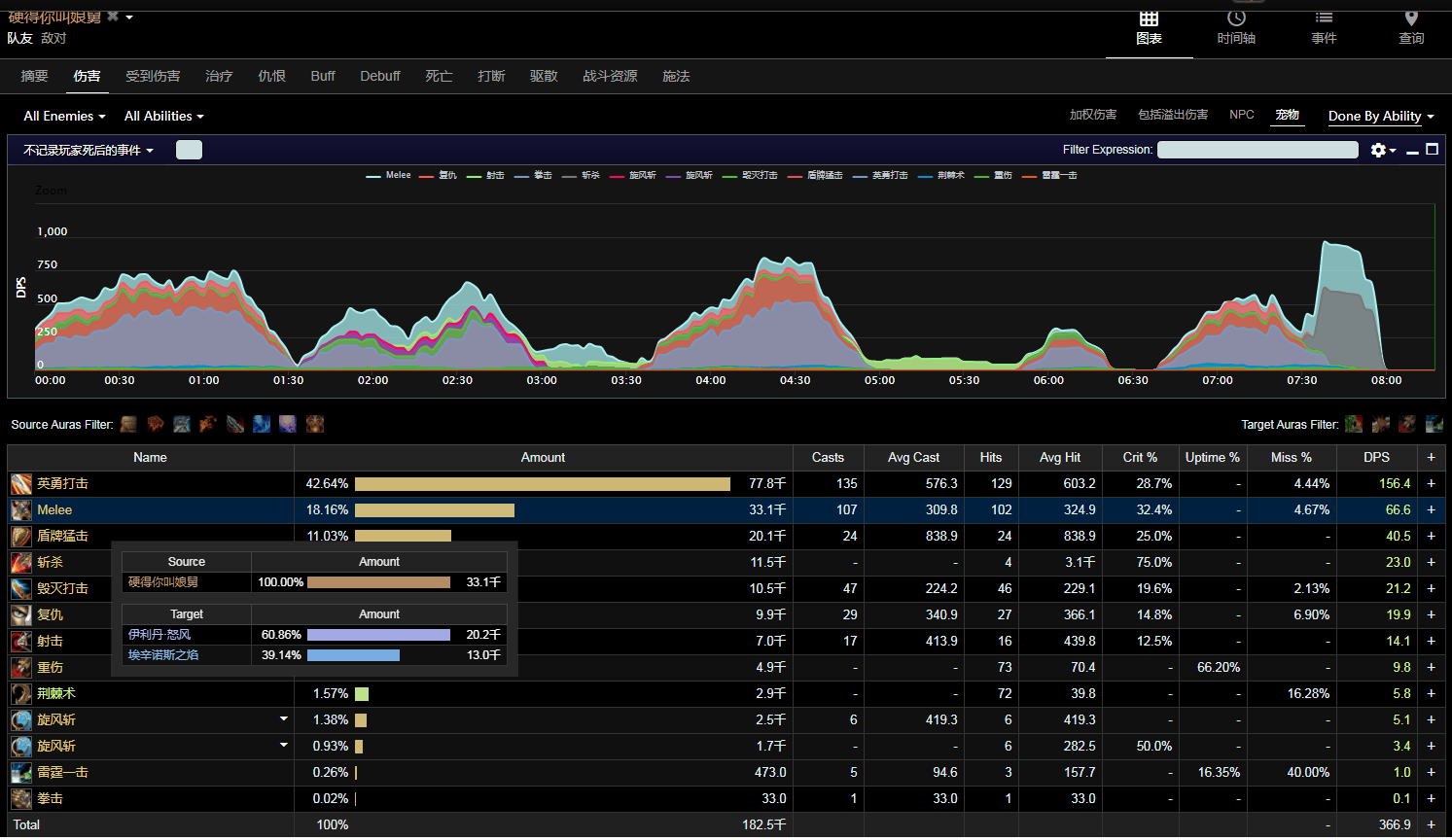The image size is (1452, 840).
Task: Toggle the 复仇 series in chart legend
Action: (x=439, y=175)
